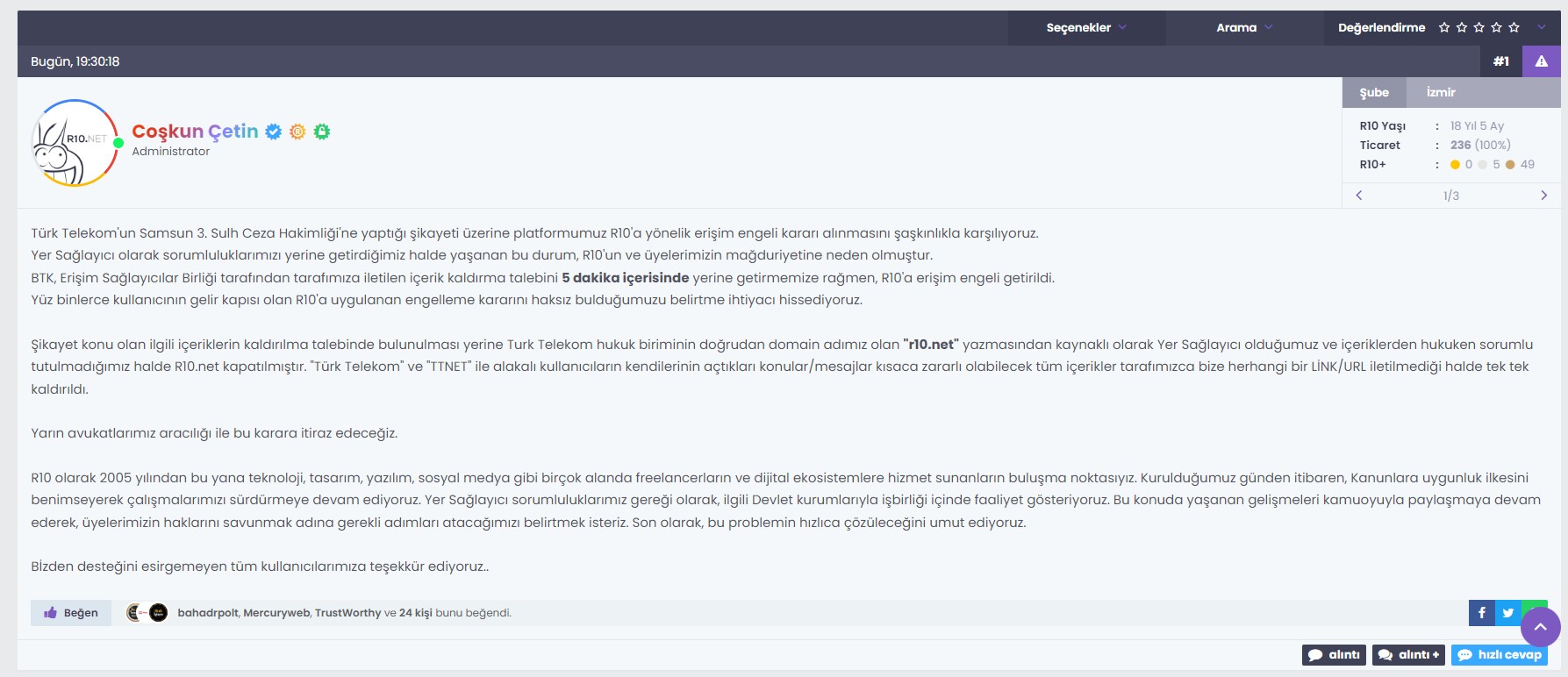Viewport: 1568px width, 677px height.
Task: Open hızlı cevap quick reply
Action: (1500, 655)
